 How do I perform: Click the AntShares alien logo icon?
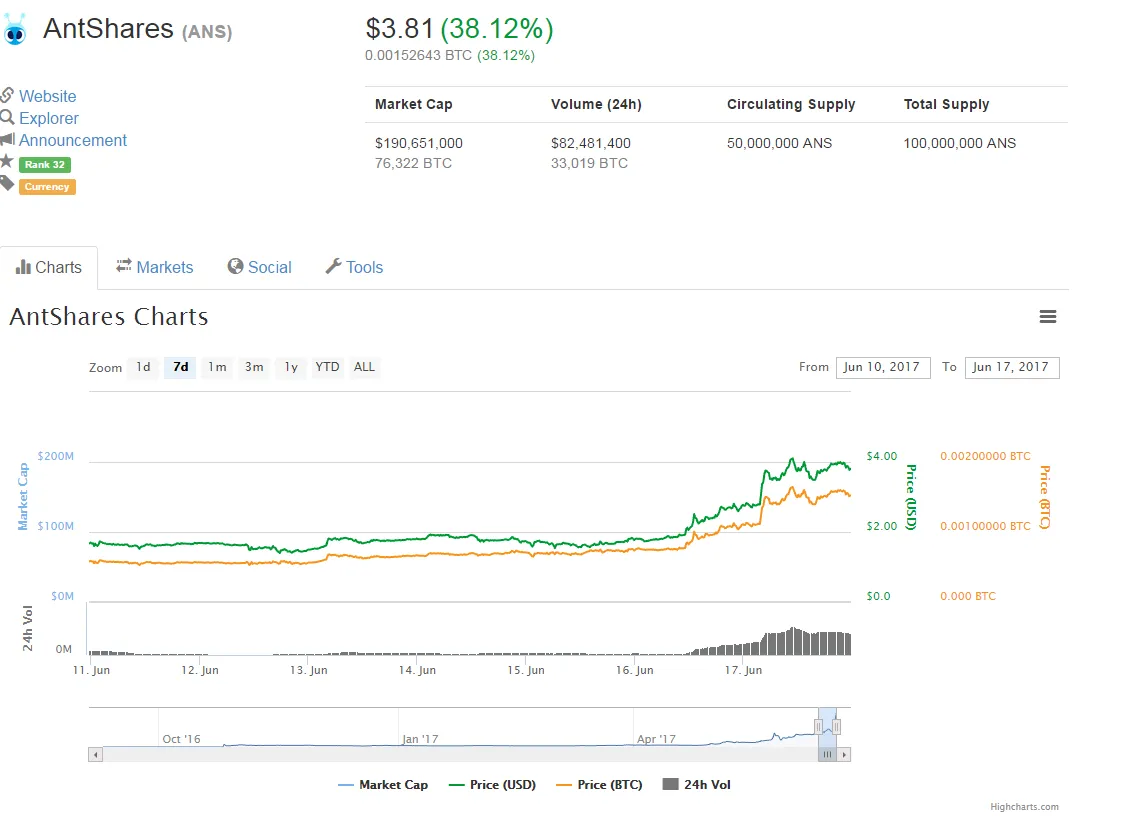pos(15,29)
